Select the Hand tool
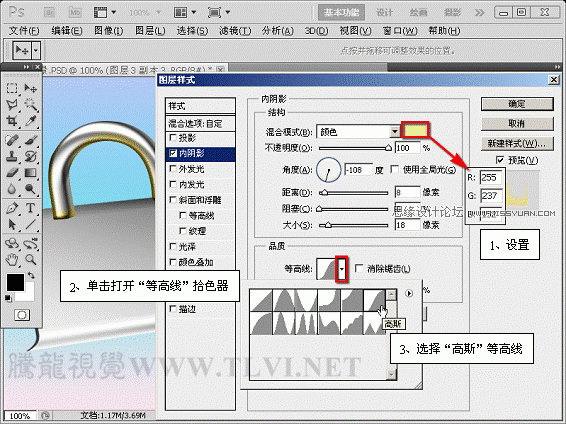Viewport: 566px width, 424px height. (x=12, y=259)
